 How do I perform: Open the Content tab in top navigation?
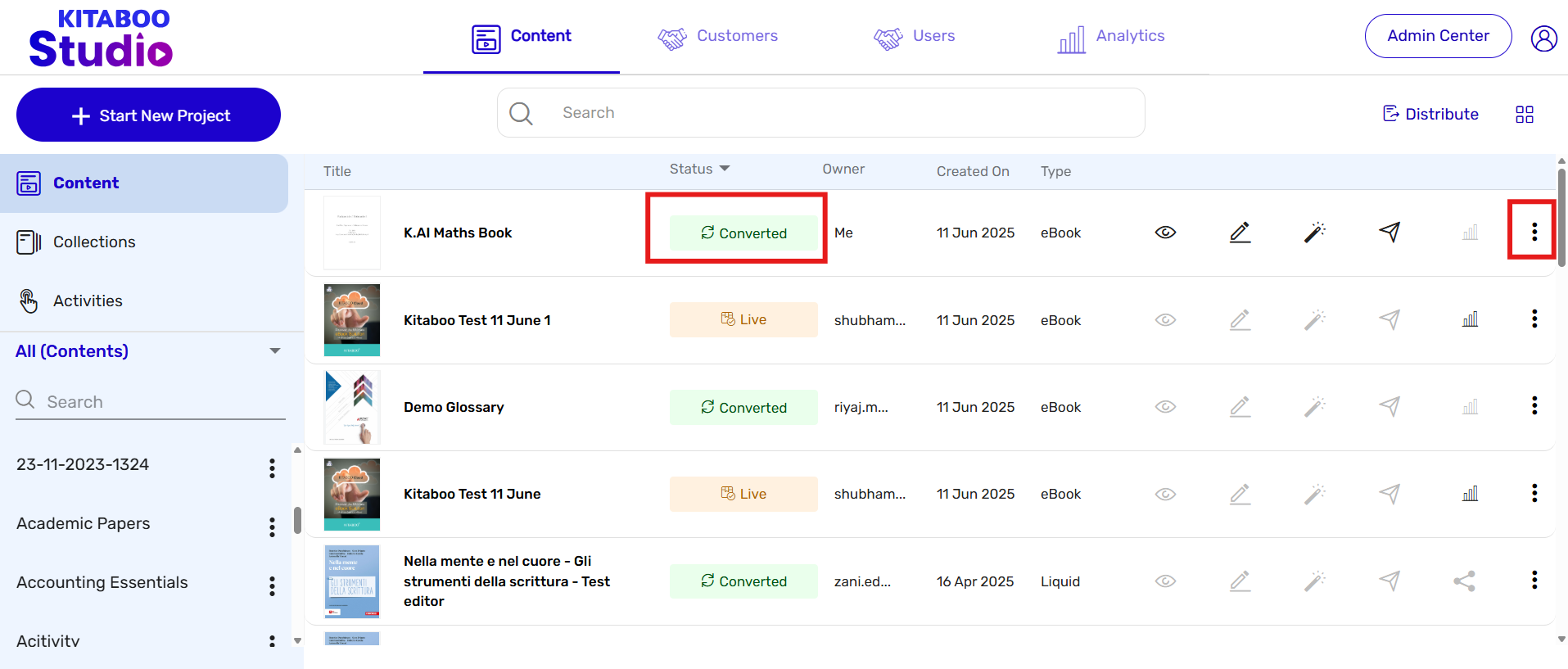(522, 37)
